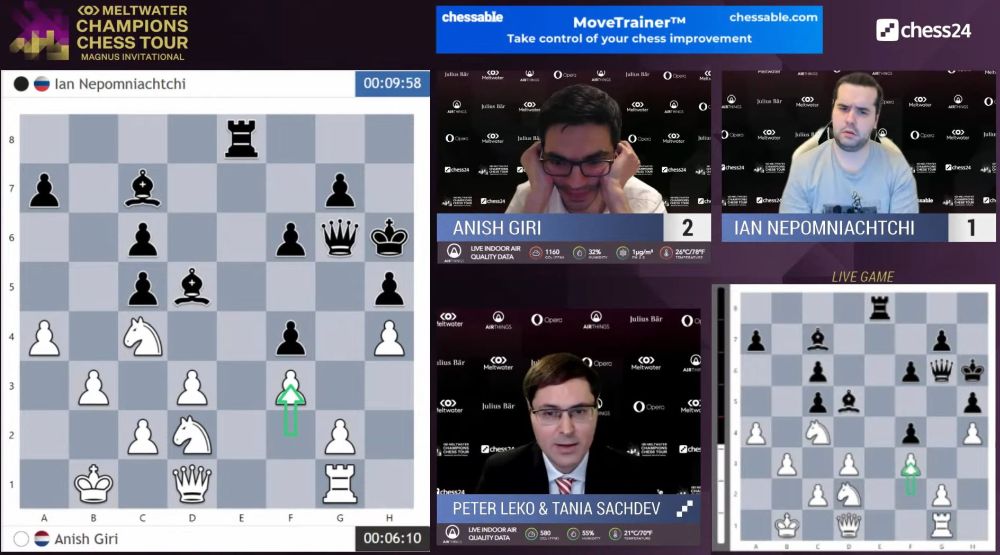
Task: Click the black bishop on d5, large board
Action: 192,287
